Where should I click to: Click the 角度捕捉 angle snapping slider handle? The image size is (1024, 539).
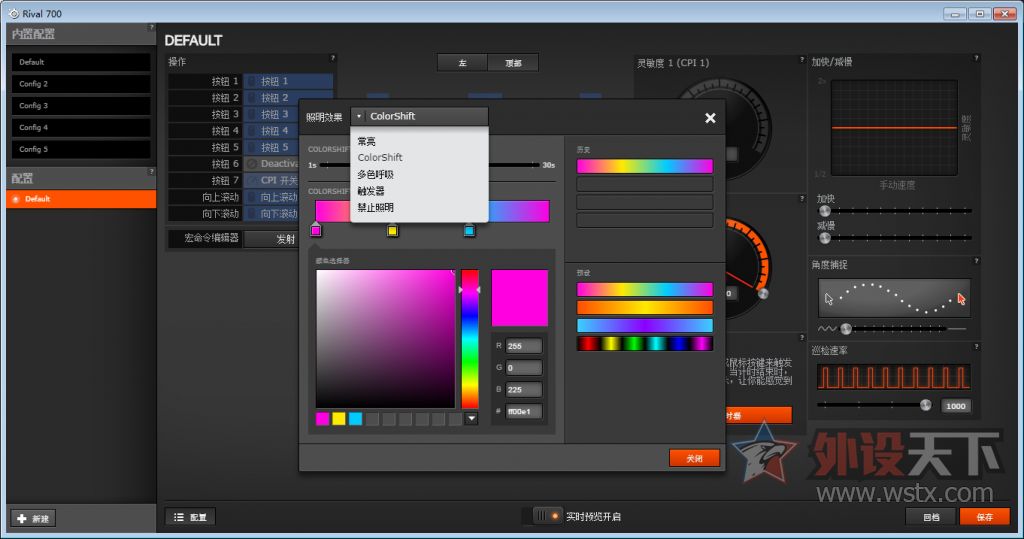846,329
